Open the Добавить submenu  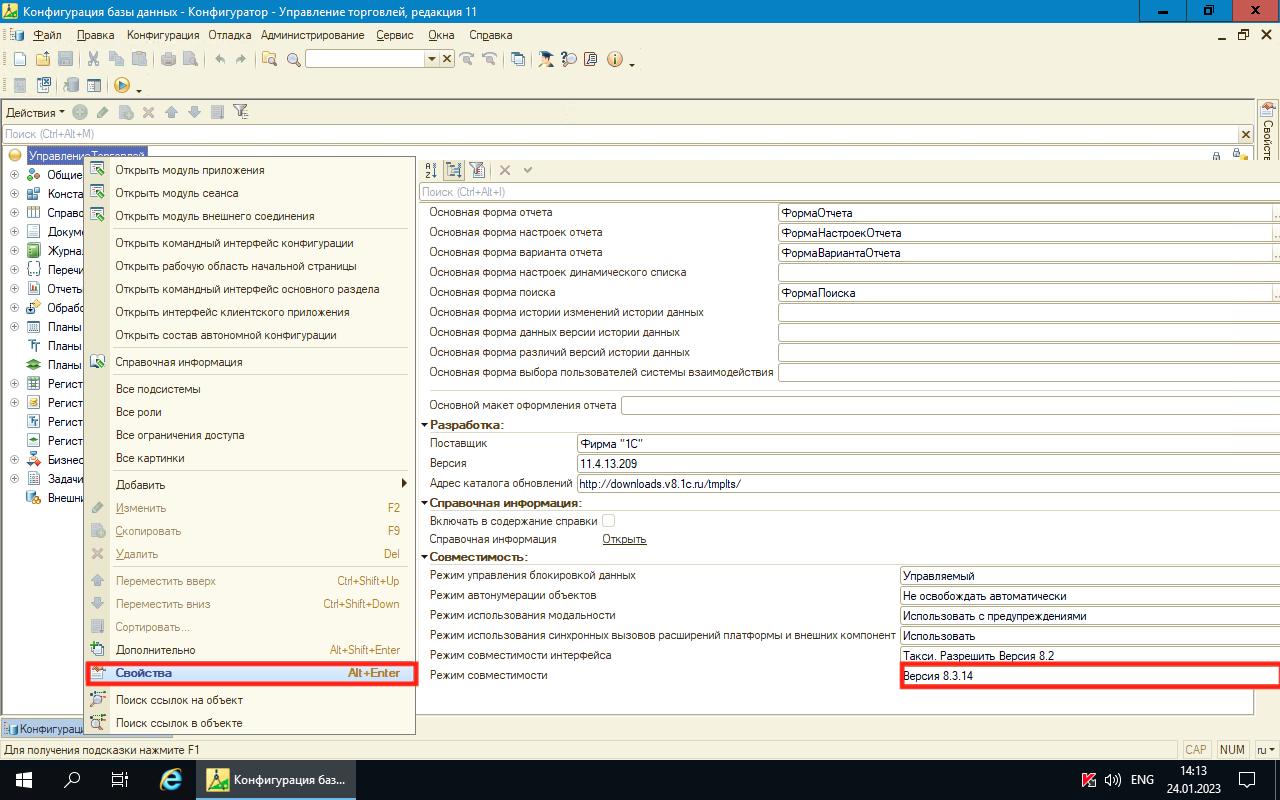250,485
